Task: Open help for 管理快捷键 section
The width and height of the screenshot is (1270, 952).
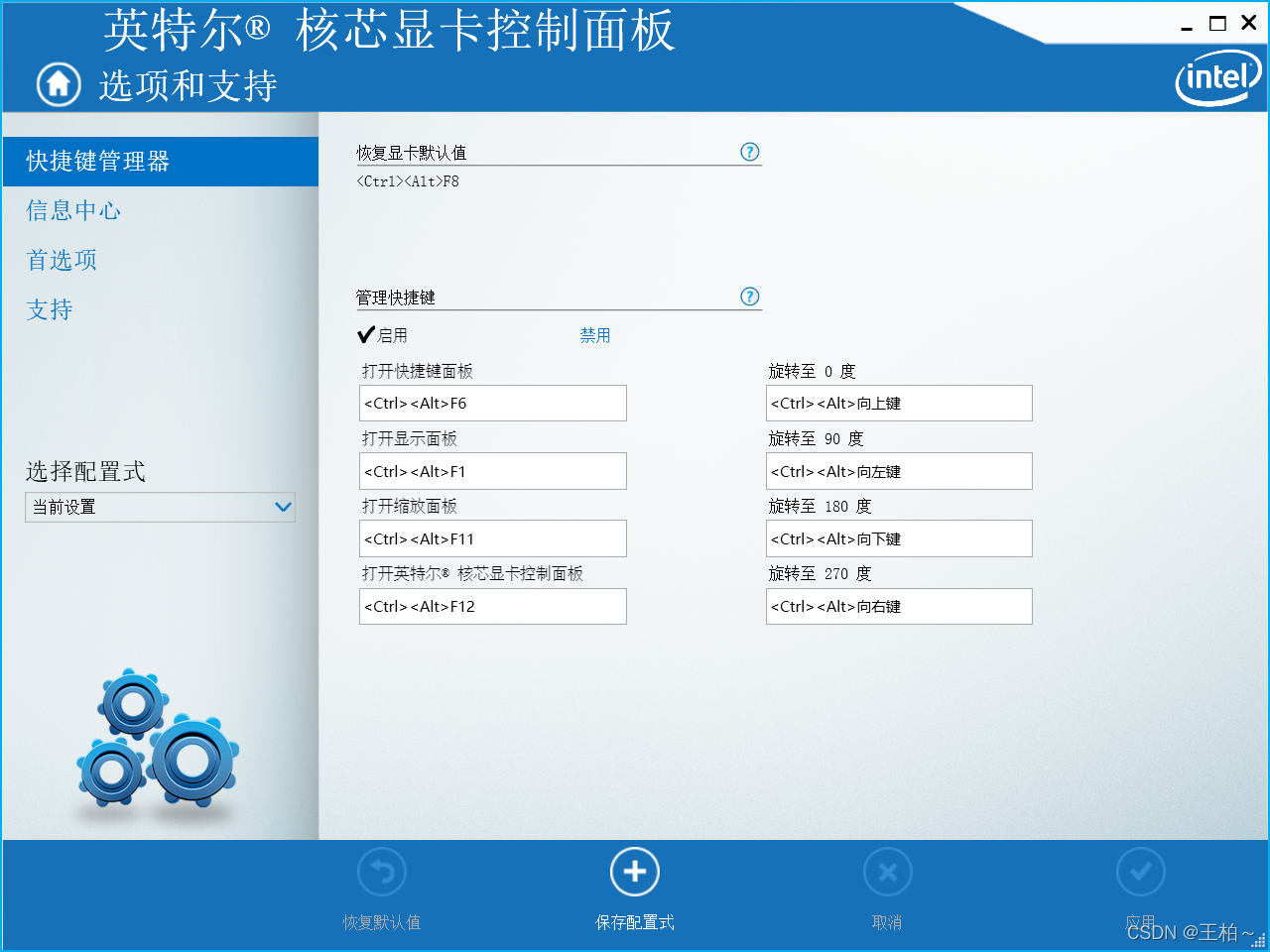Action: click(x=750, y=297)
